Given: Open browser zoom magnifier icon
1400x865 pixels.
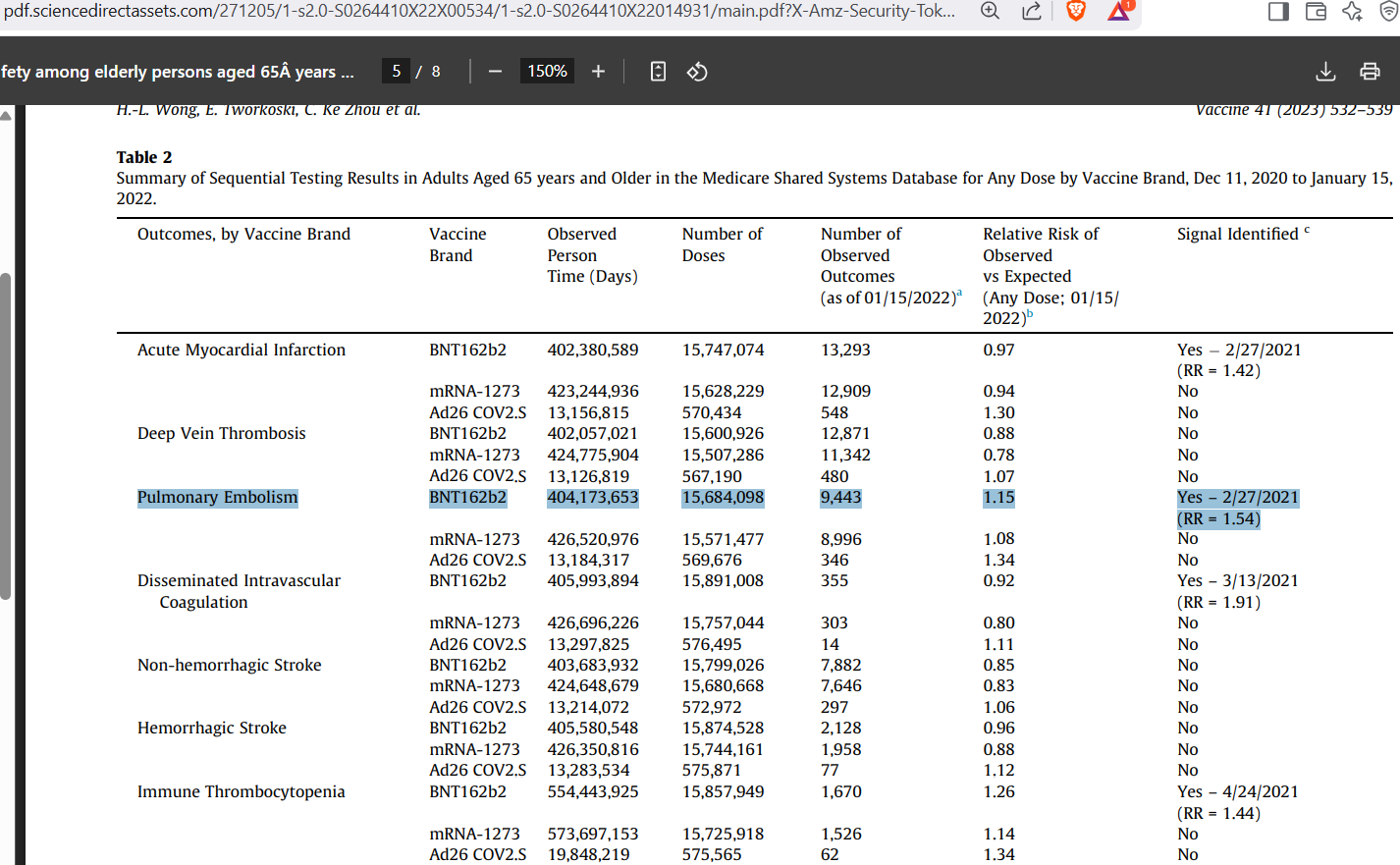Looking at the screenshot, I should point(990,11).
